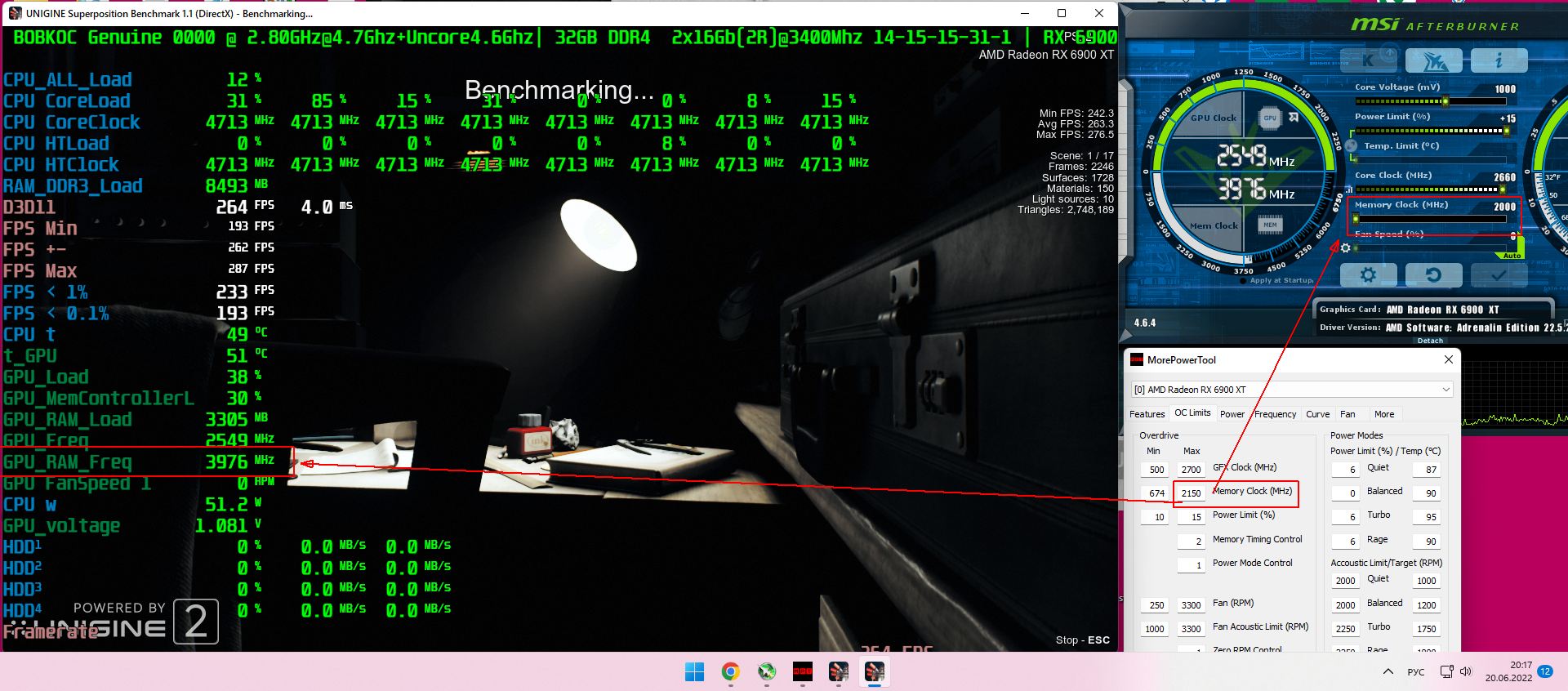Show hidden system tray icons chevron
This screenshot has width=1568, height=691.
(x=1388, y=672)
